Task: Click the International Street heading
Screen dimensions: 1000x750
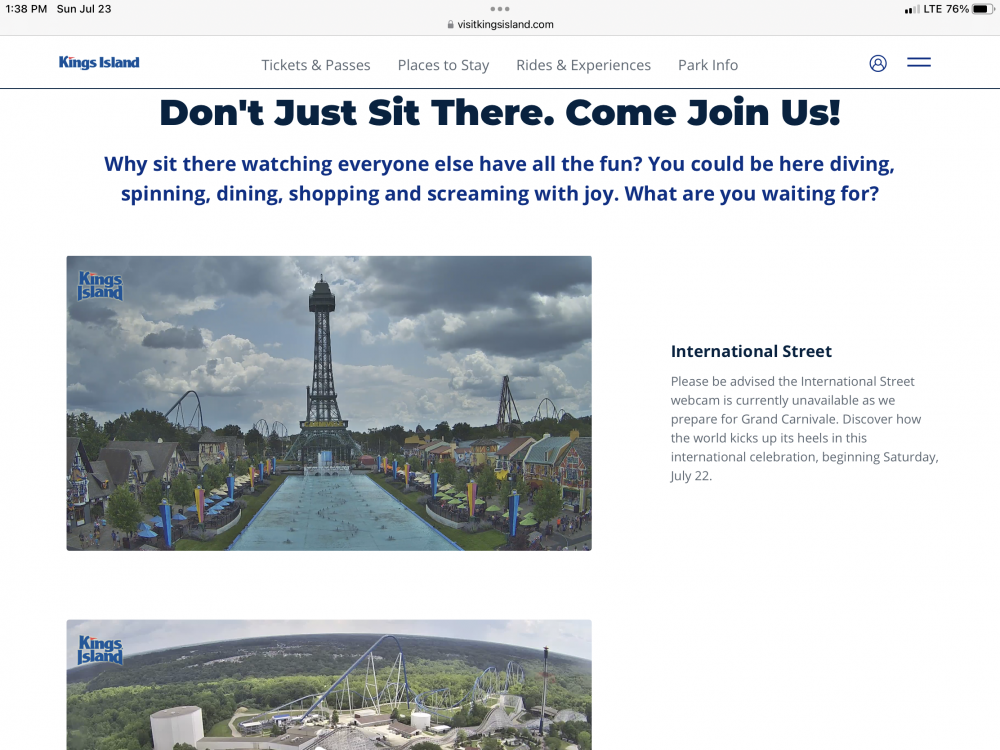Action: [751, 351]
